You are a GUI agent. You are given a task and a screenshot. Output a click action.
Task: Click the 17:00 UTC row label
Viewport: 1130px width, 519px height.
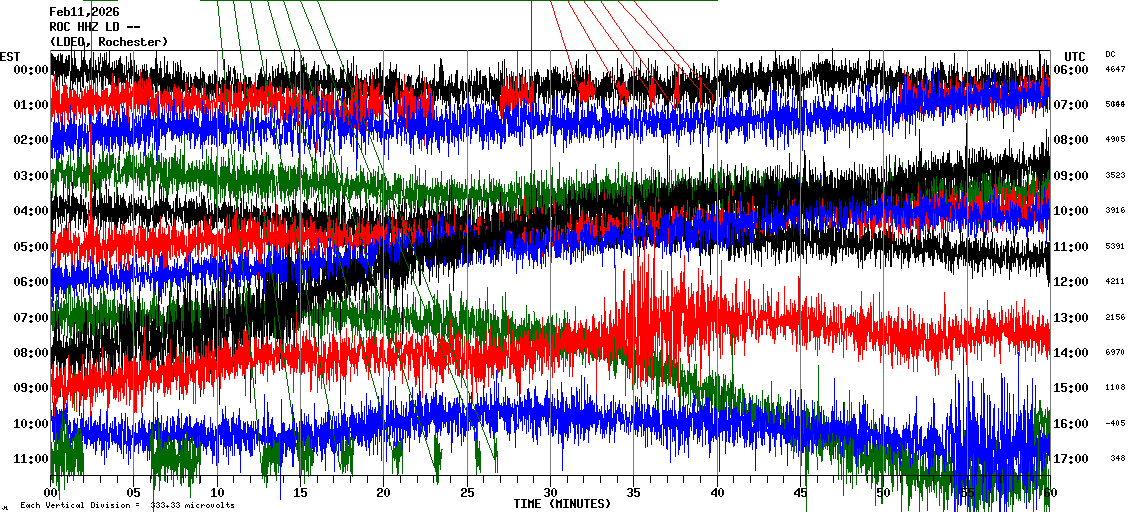coord(1071,459)
